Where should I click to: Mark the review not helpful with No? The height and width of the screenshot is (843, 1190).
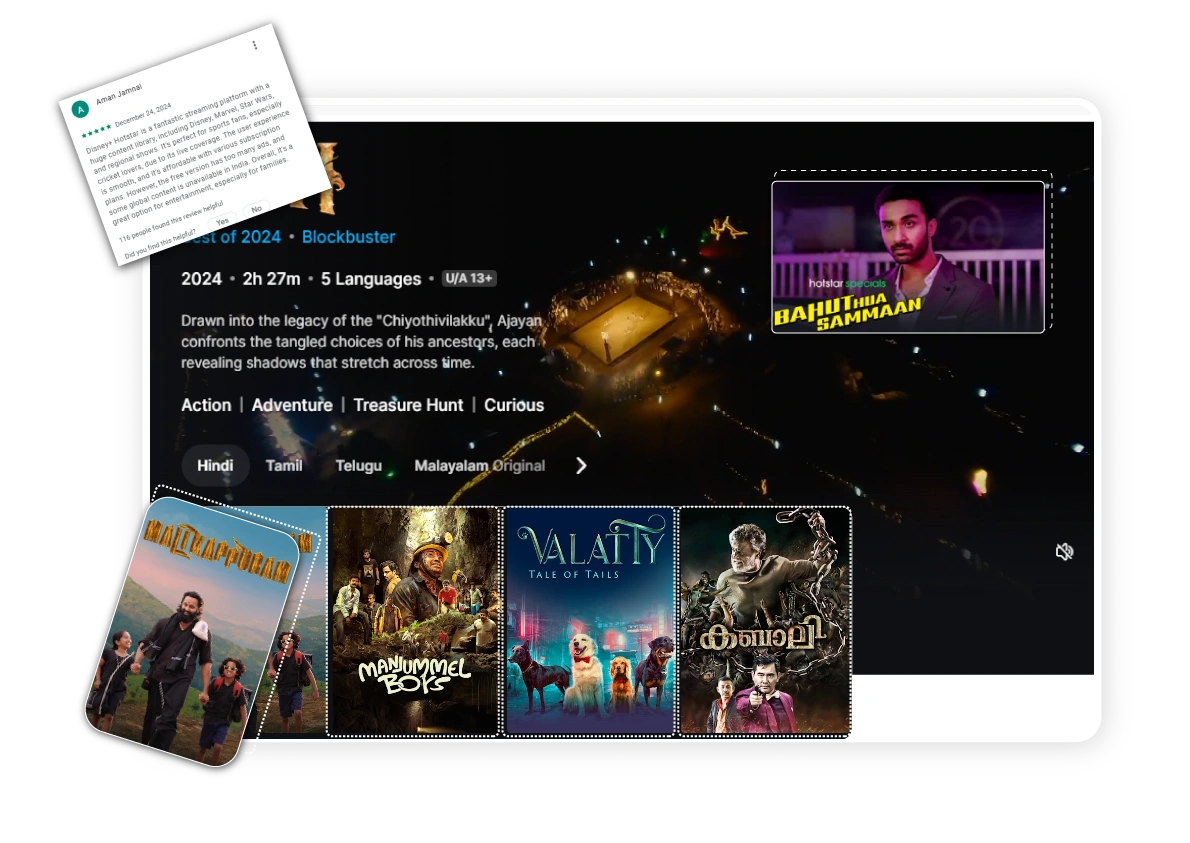coord(257,209)
